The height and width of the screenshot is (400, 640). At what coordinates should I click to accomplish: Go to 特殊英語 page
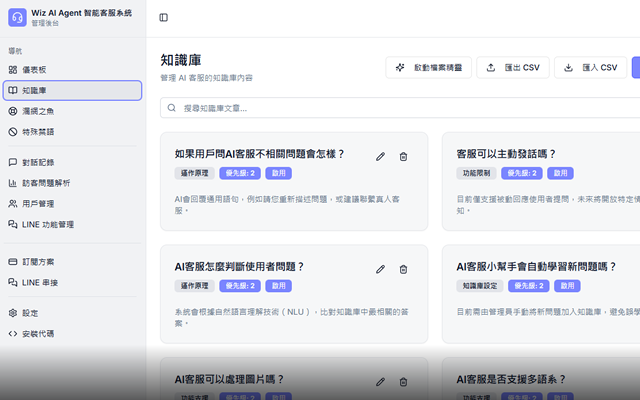(x=38, y=131)
